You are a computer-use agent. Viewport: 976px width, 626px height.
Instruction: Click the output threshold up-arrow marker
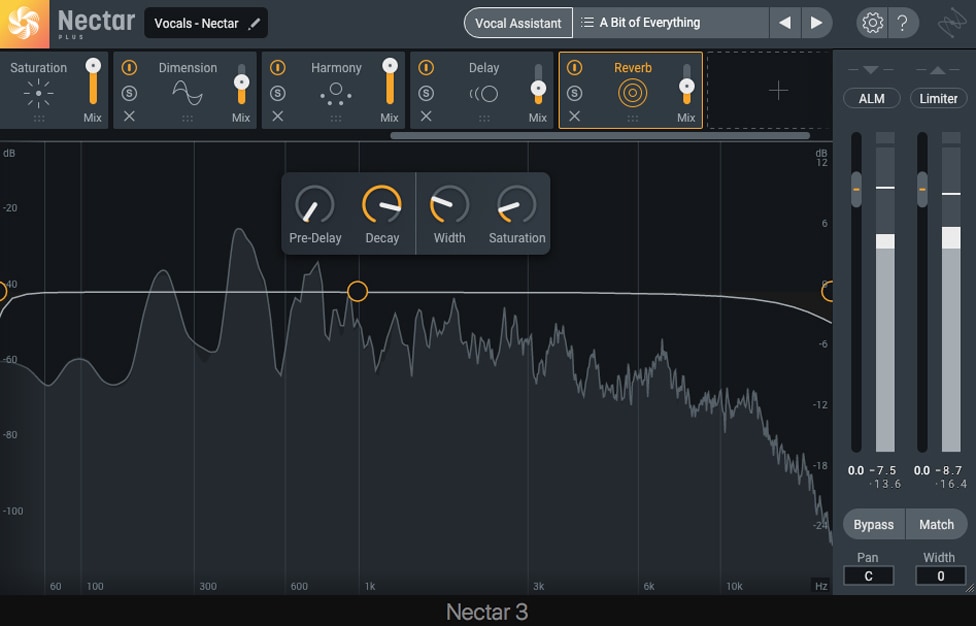pos(937,70)
